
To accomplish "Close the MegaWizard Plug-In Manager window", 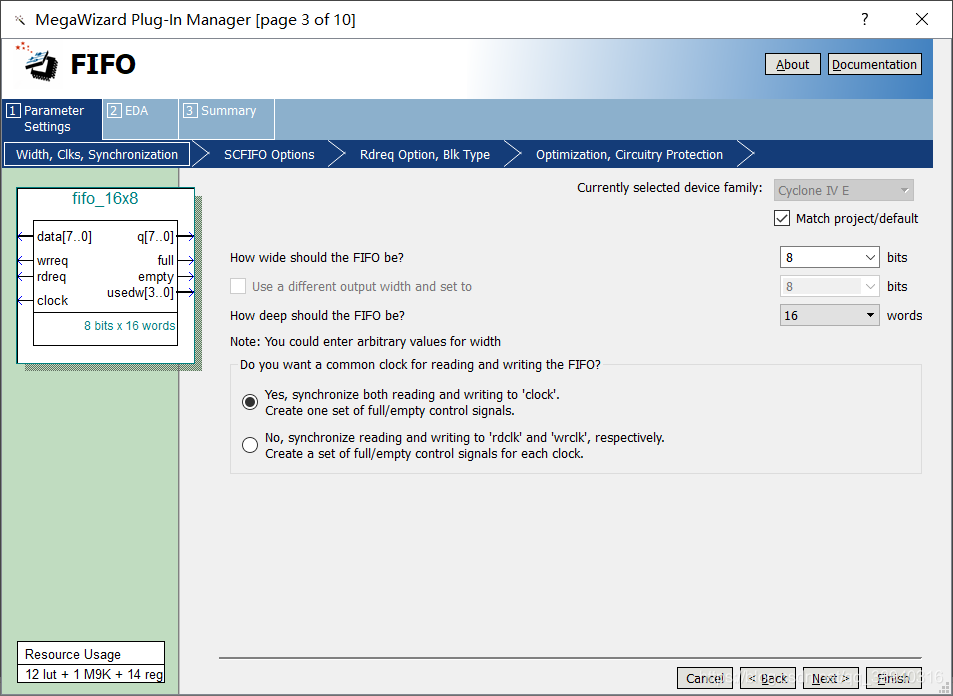I will tap(921, 19).
